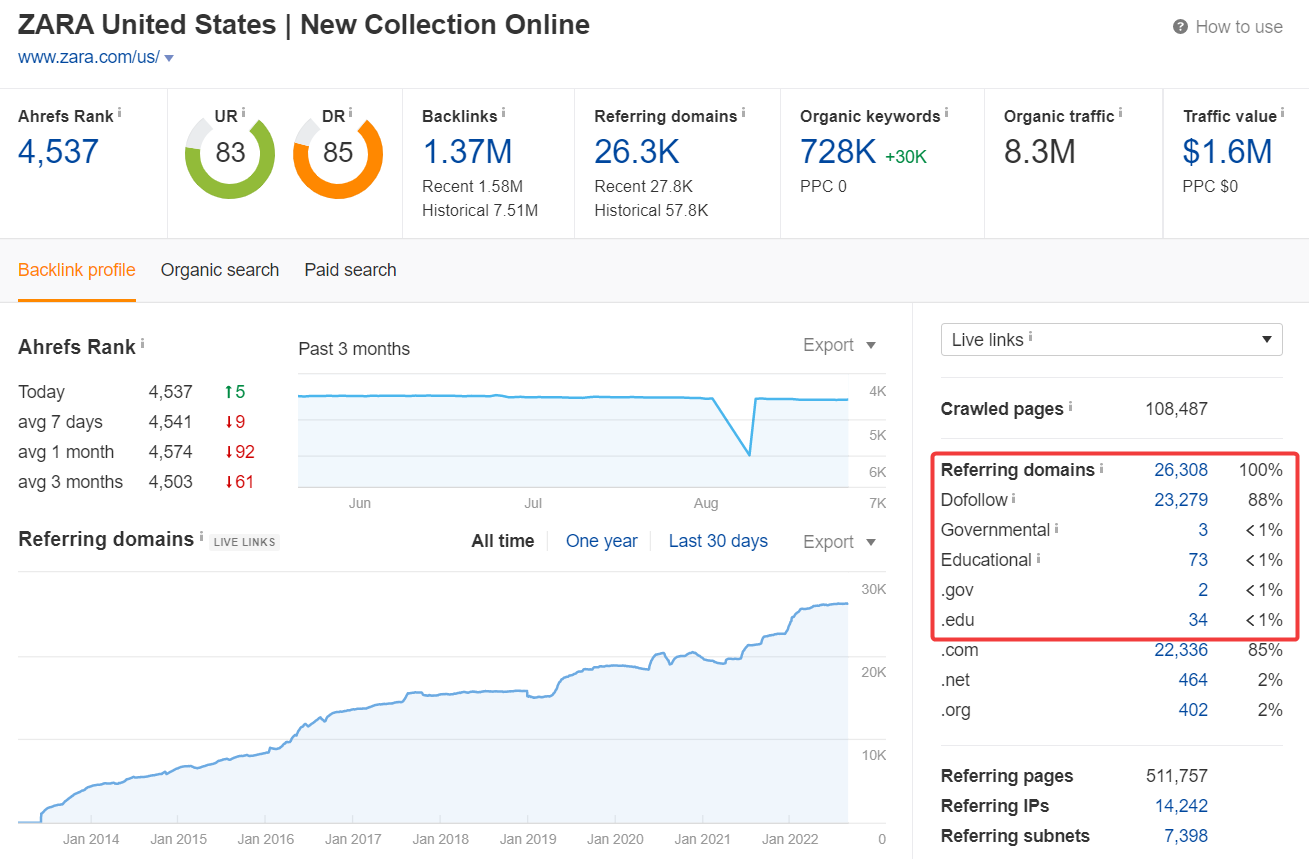The height and width of the screenshot is (859, 1309).
Task: Click the green UR 83 gauge
Action: (230, 152)
